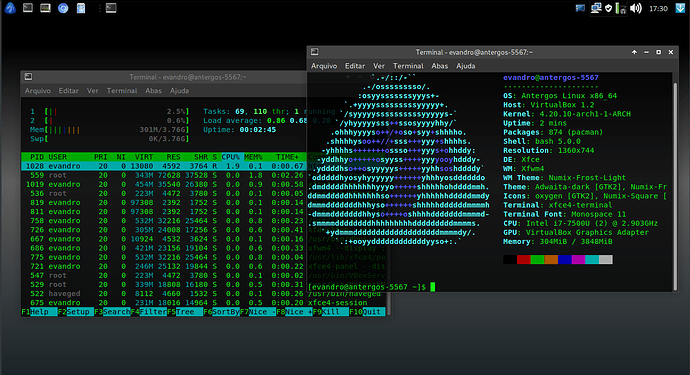This screenshot has width=690, height=375.
Task: Open Ajuda menu in front terminal
Action: click(x=466, y=66)
